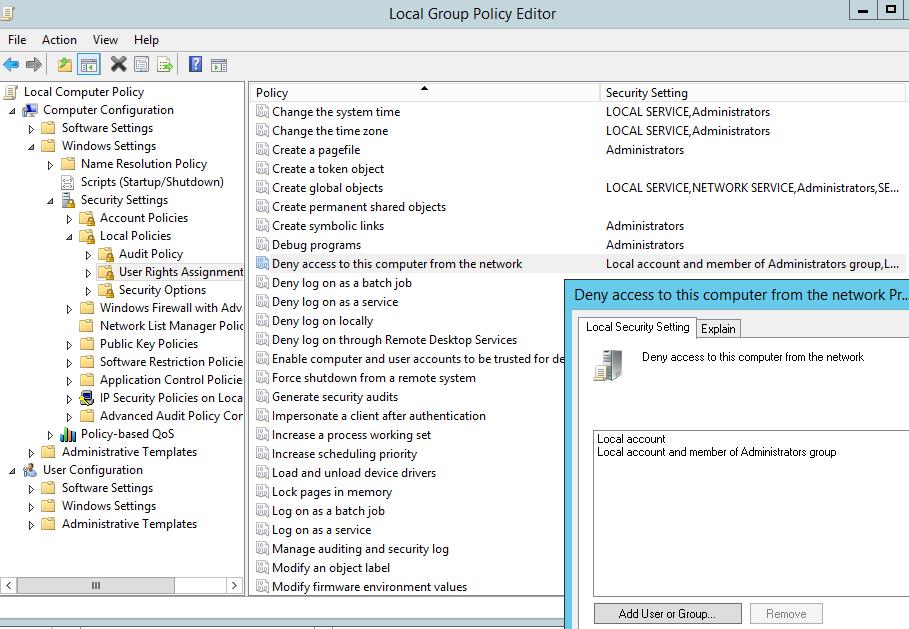Click the Export List toolbar icon
The height and width of the screenshot is (629, 909).
click(165, 64)
